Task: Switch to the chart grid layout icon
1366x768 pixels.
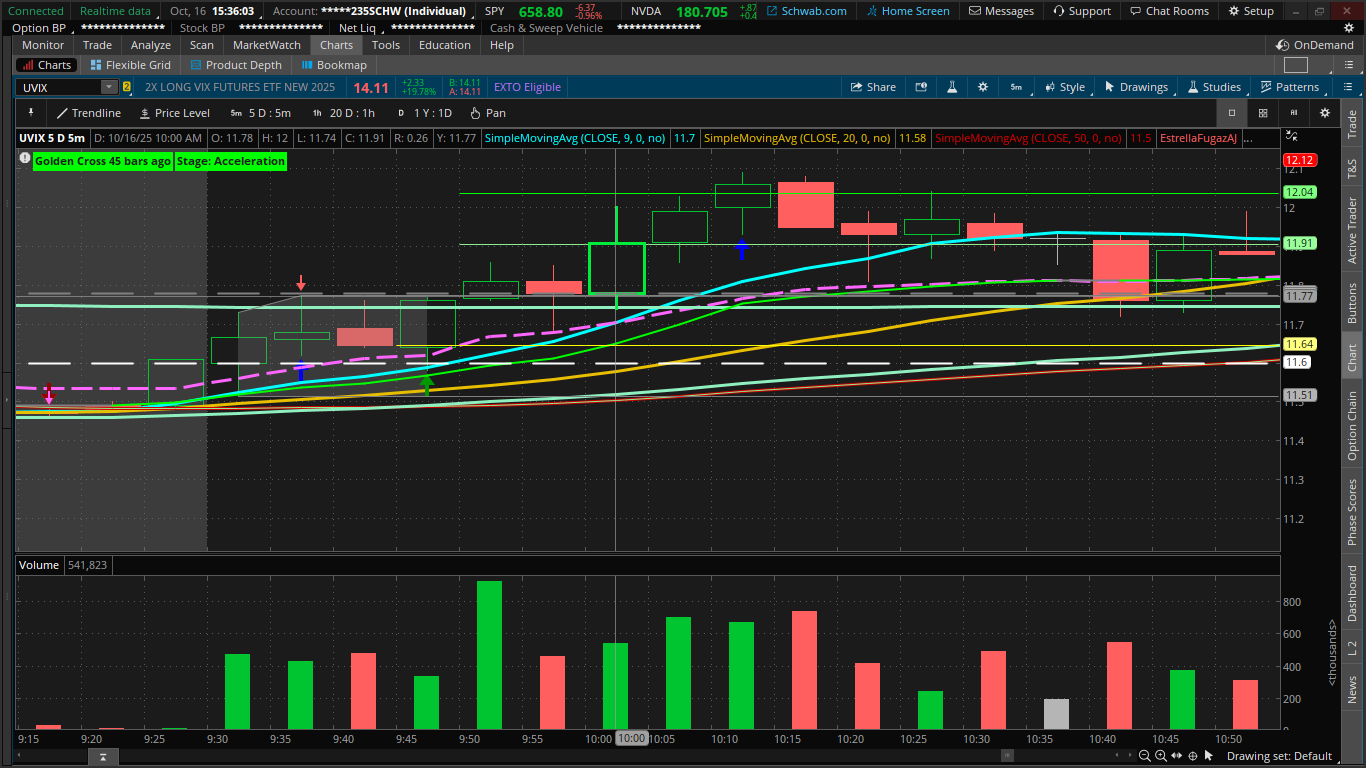Action: (1263, 113)
